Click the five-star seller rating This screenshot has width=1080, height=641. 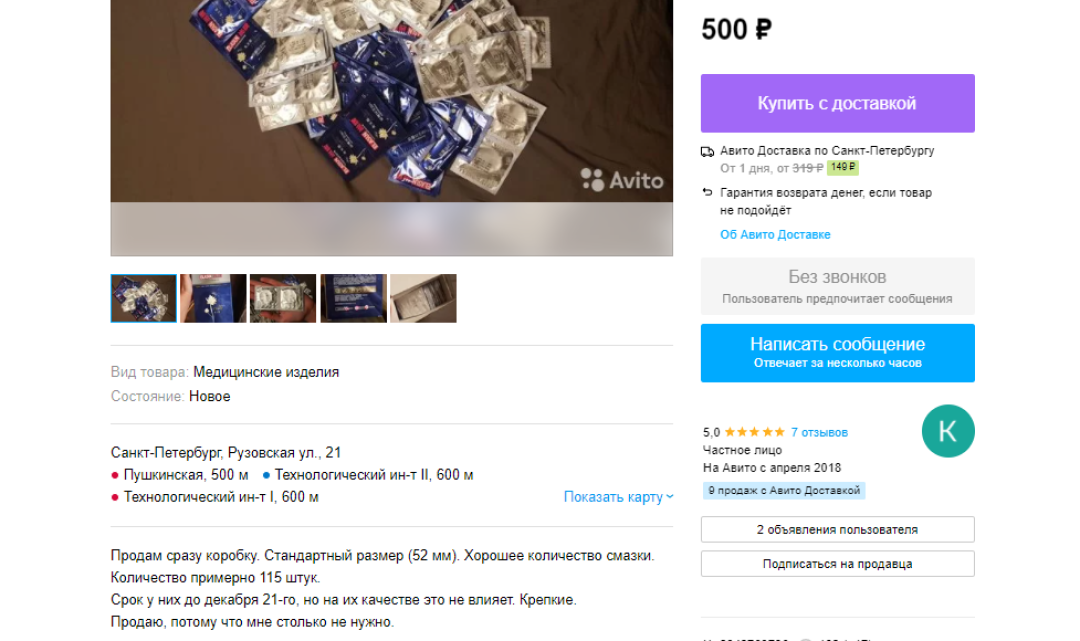click(754, 432)
